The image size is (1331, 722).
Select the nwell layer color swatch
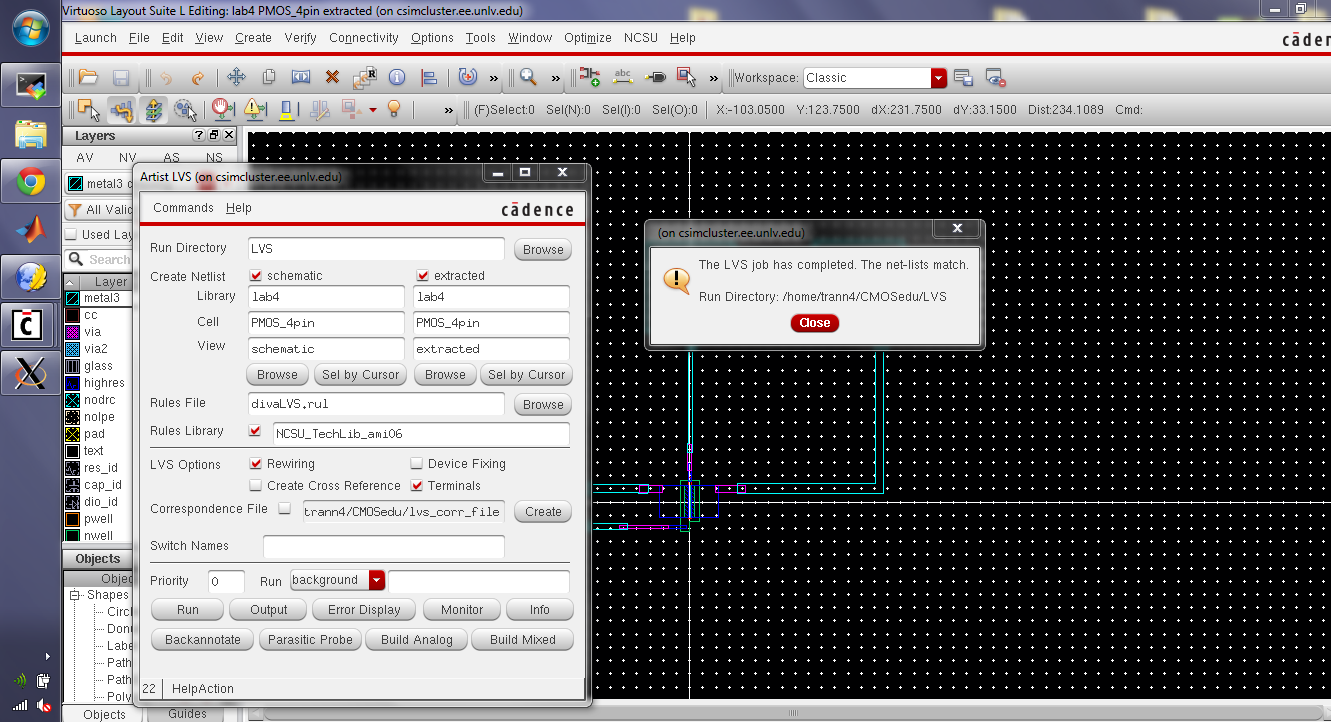[72, 536]
